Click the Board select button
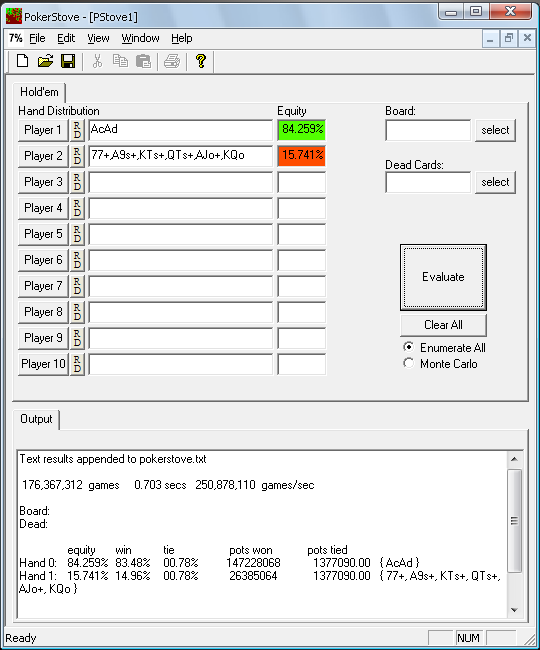 [495, 130]
